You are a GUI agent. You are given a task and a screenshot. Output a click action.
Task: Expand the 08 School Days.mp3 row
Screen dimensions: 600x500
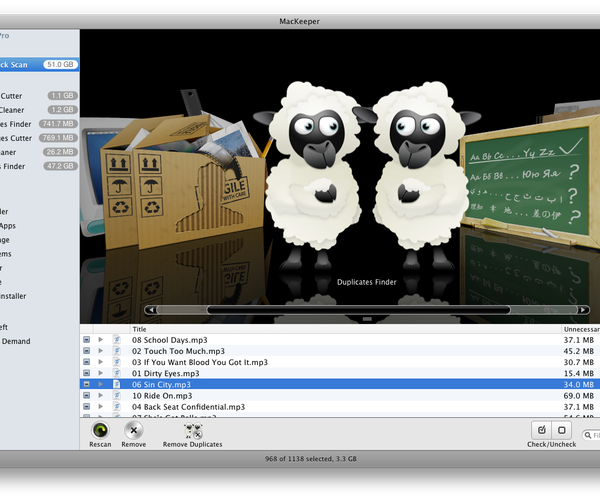(101, 340)
